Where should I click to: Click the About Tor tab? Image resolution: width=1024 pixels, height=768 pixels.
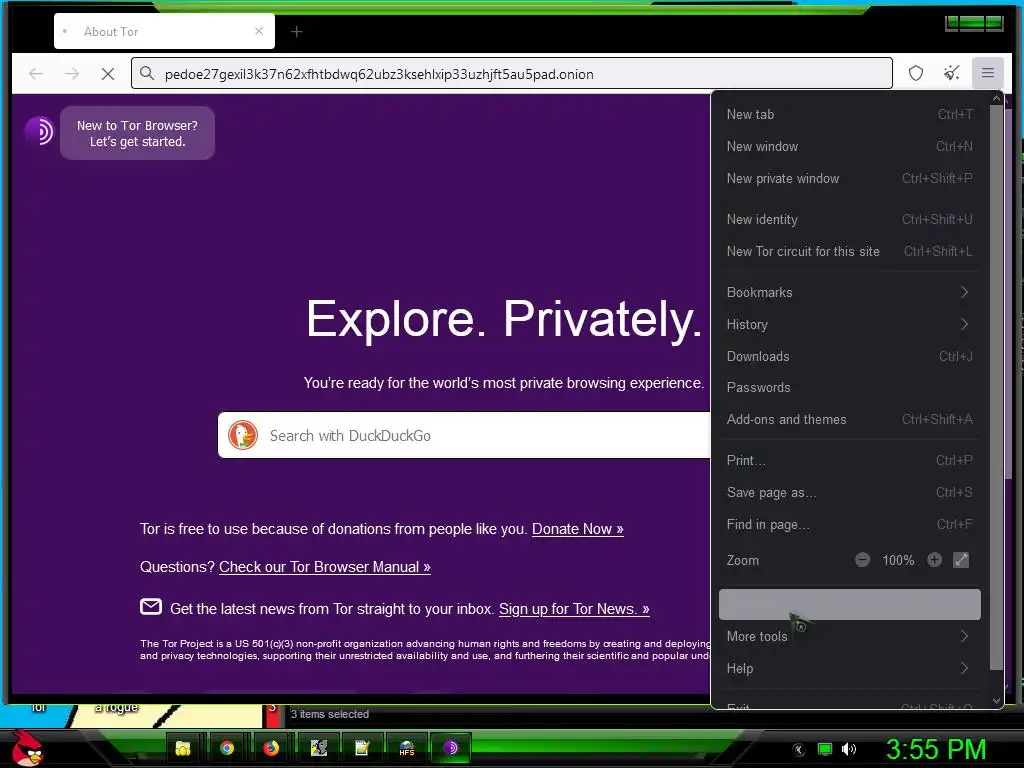point(164,31)
